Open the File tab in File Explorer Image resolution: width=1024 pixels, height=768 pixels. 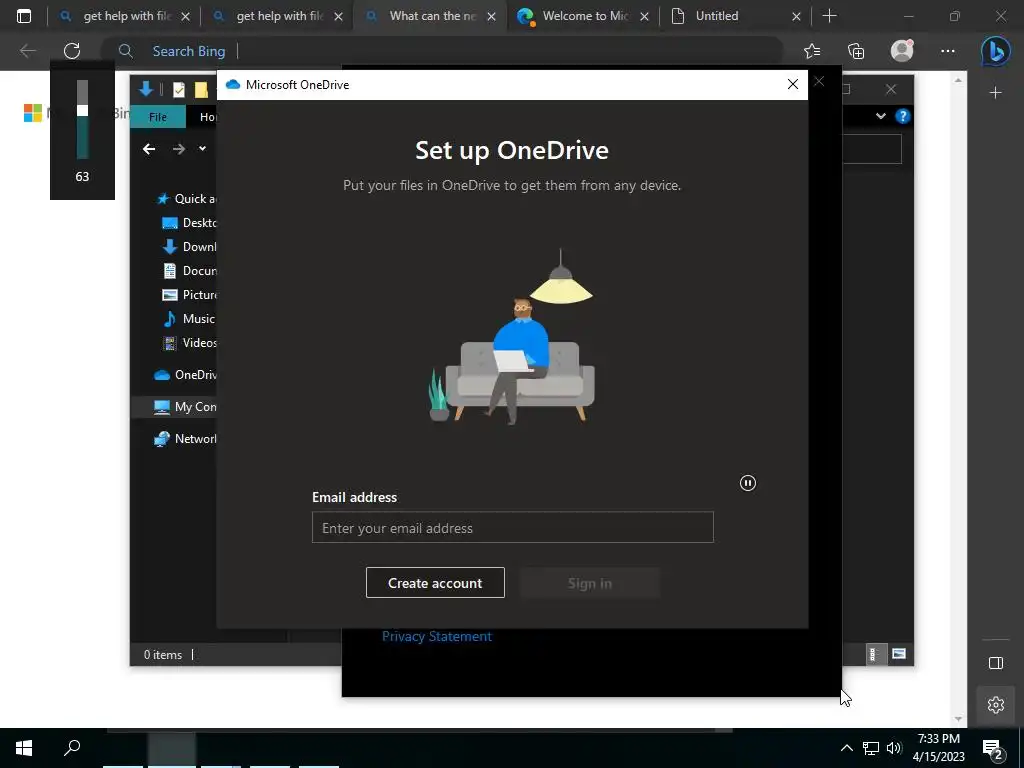(x=158, y=117)
